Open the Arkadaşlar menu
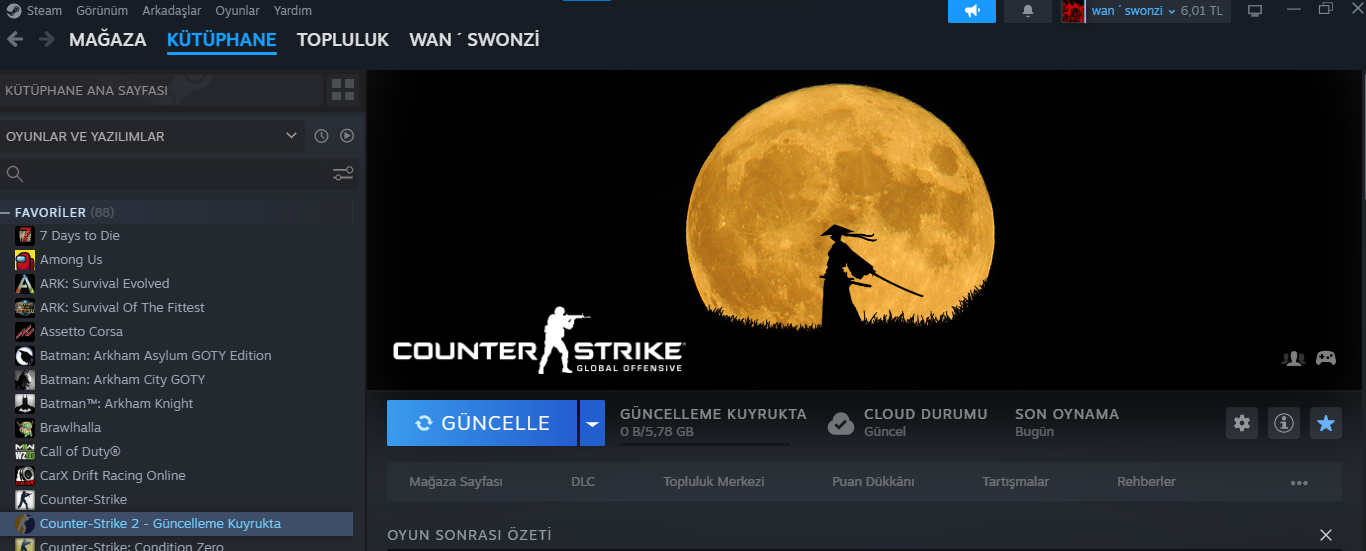Screen dimensions: 1366x551 [171, 11]
